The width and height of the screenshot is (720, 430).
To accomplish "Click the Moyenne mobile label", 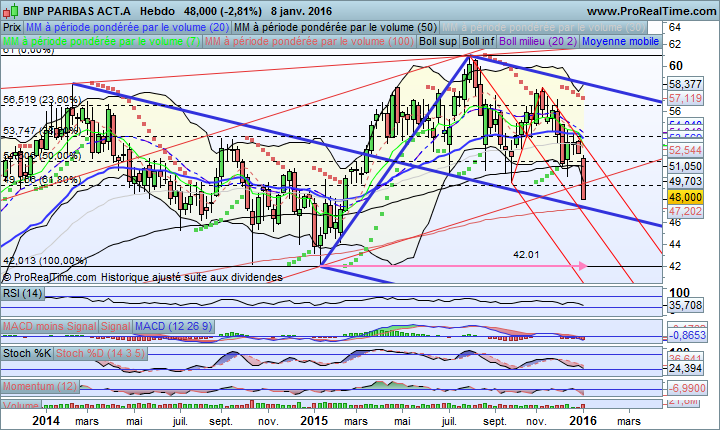I will (620, 41).
